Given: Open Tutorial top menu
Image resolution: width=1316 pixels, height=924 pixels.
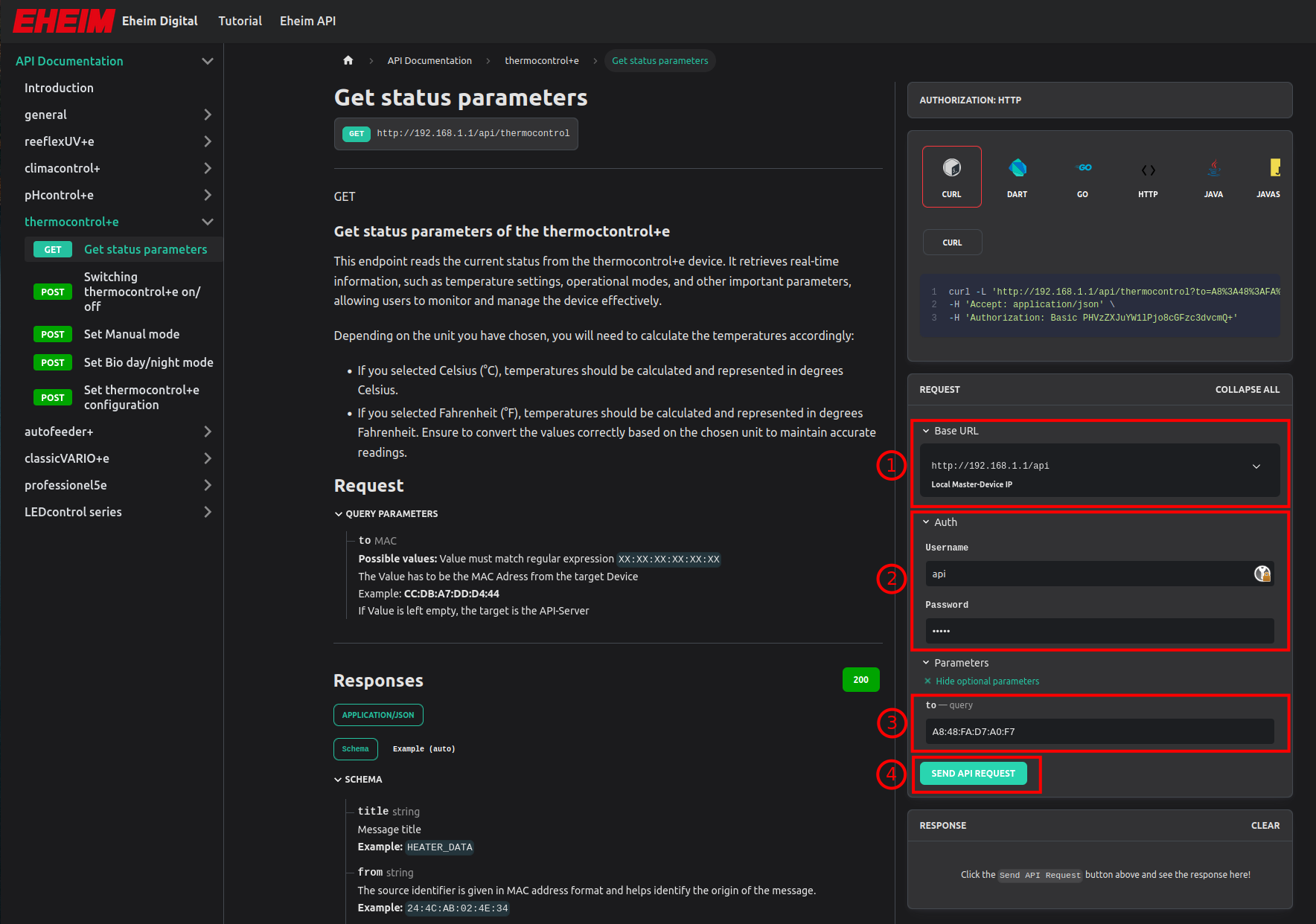Looking at the screenshot, I should [240, 21].
